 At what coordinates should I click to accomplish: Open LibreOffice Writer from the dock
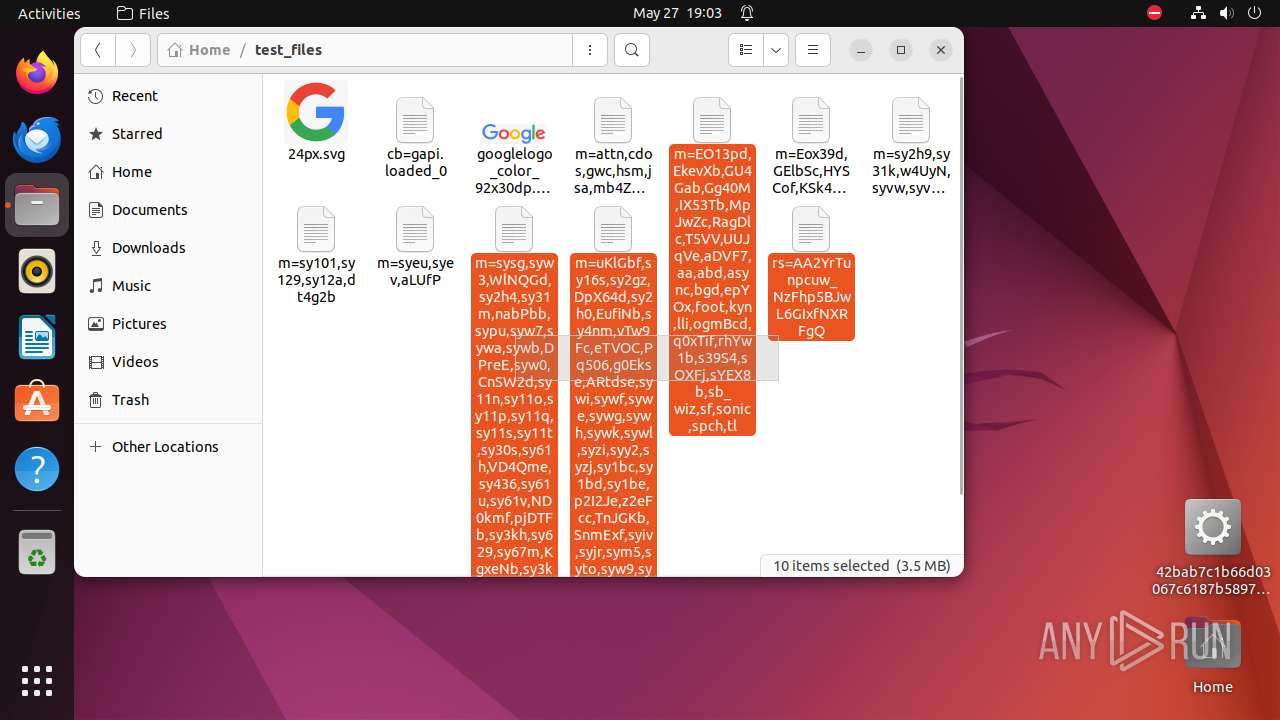(x=37, y=337)
